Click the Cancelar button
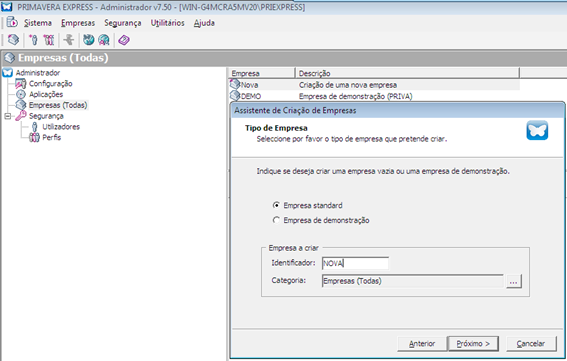Screen dimensions: 567x361 (531, 344)
